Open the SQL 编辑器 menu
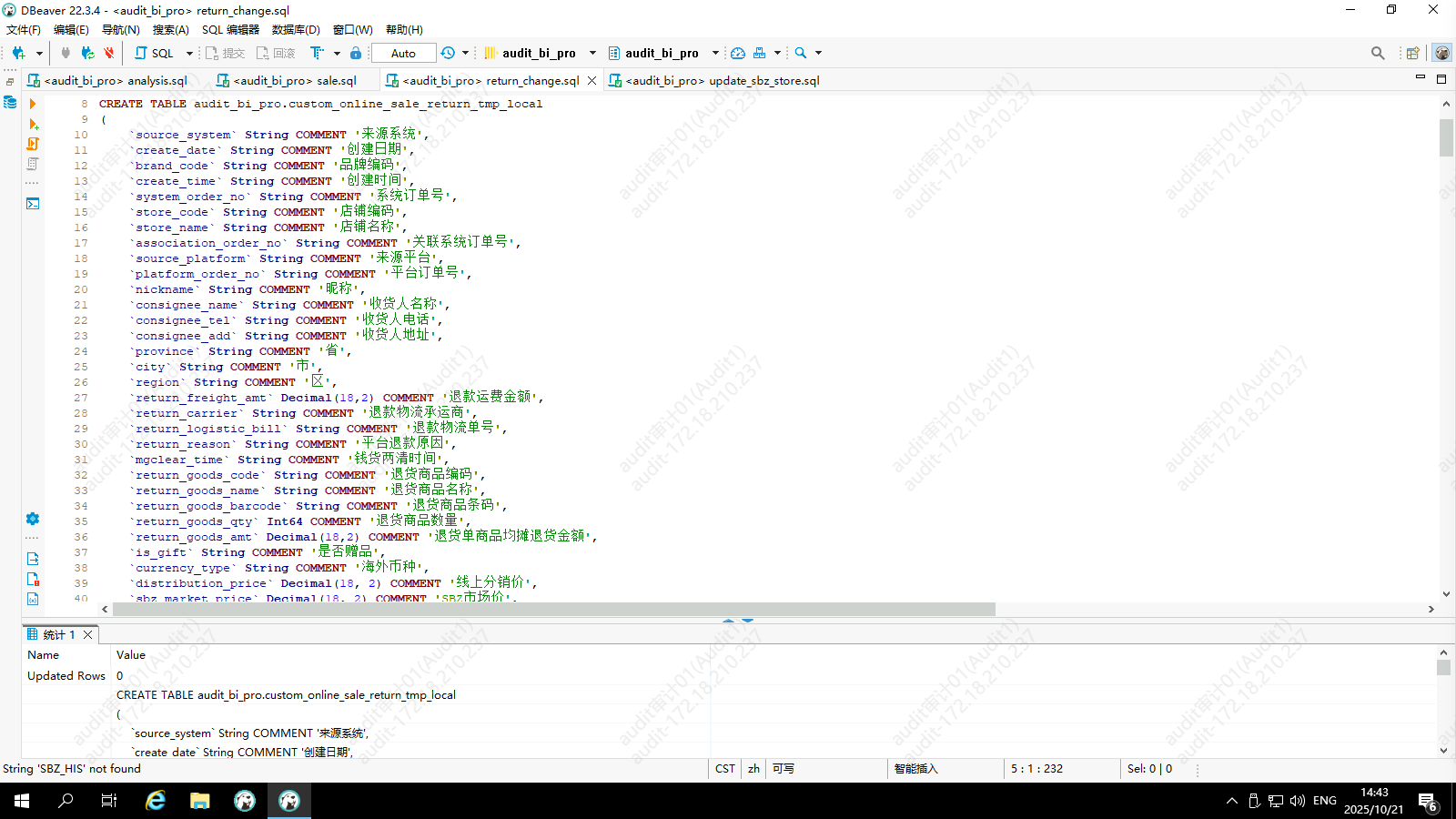The height and width of the screenshot is (819, 1456). [230, 29]
